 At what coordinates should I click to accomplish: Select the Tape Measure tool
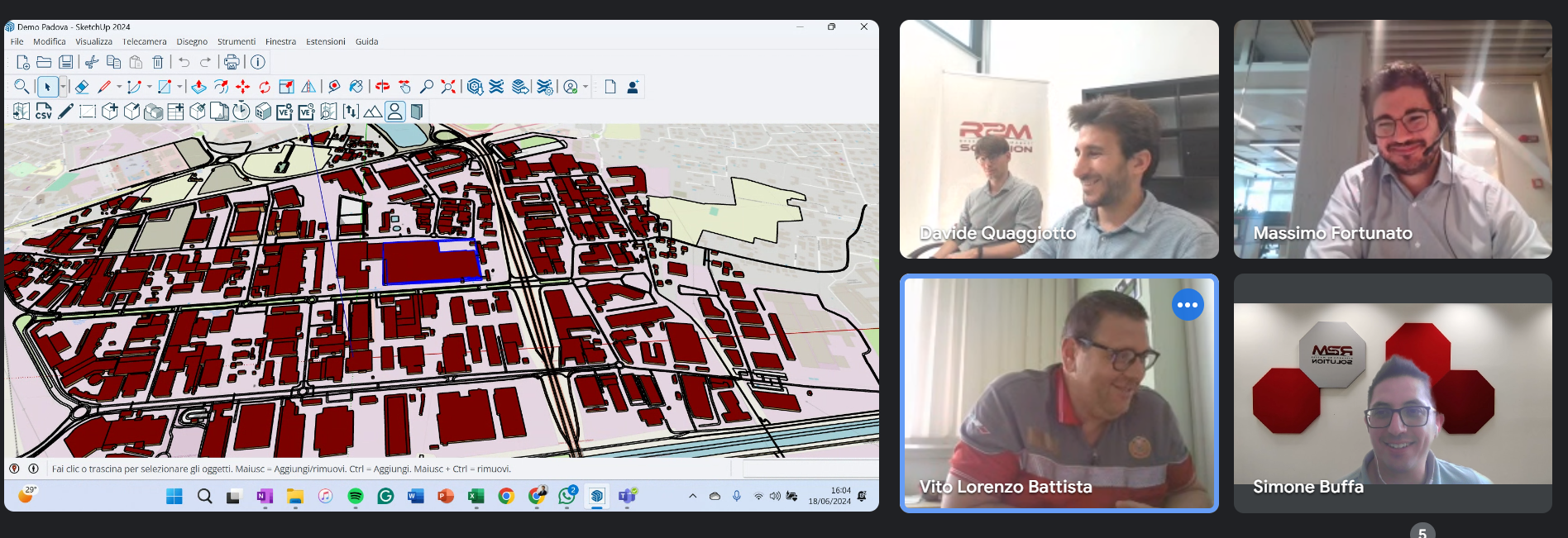tap(334, 87)
